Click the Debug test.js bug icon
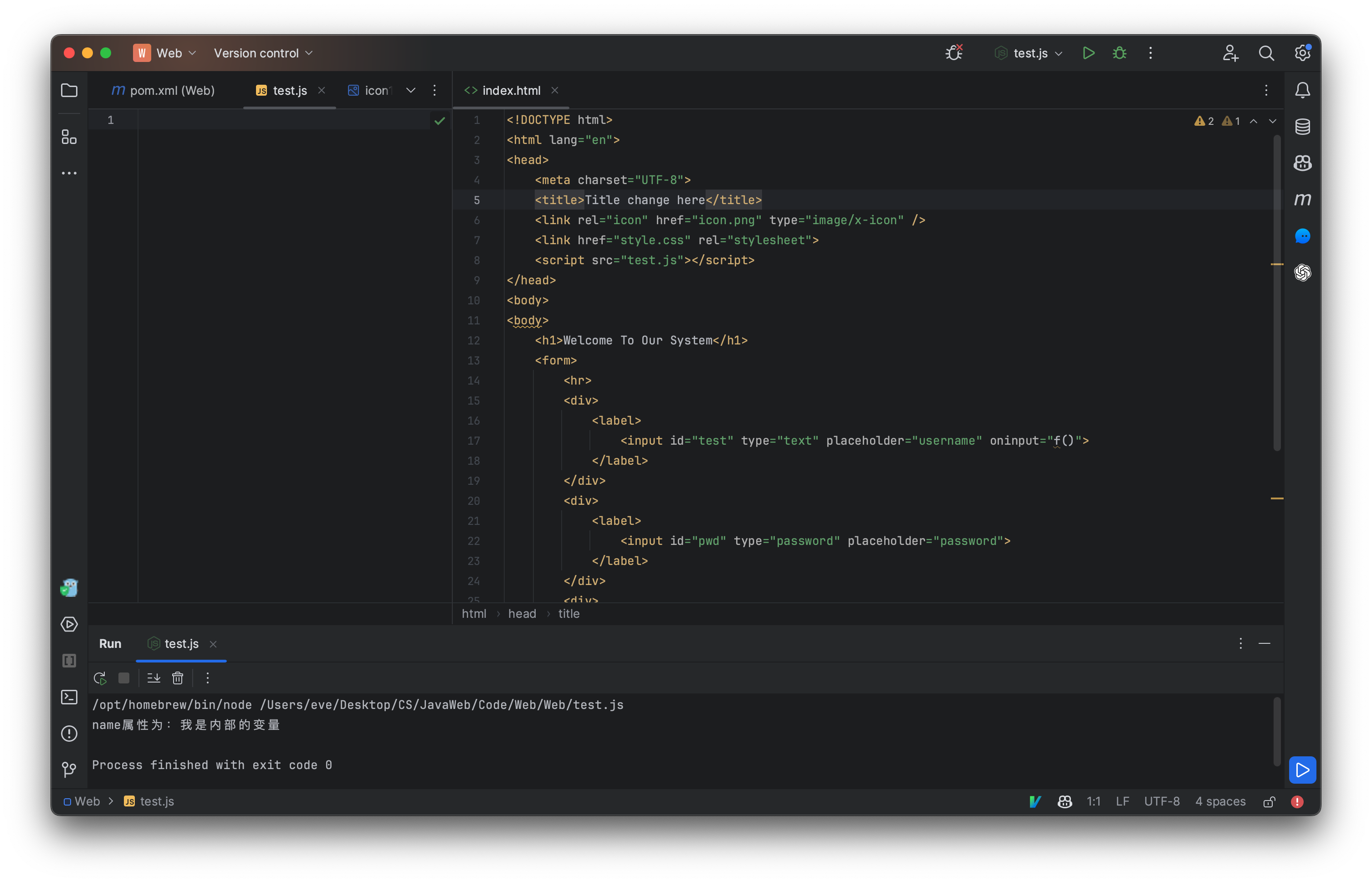 [1119, 53]
